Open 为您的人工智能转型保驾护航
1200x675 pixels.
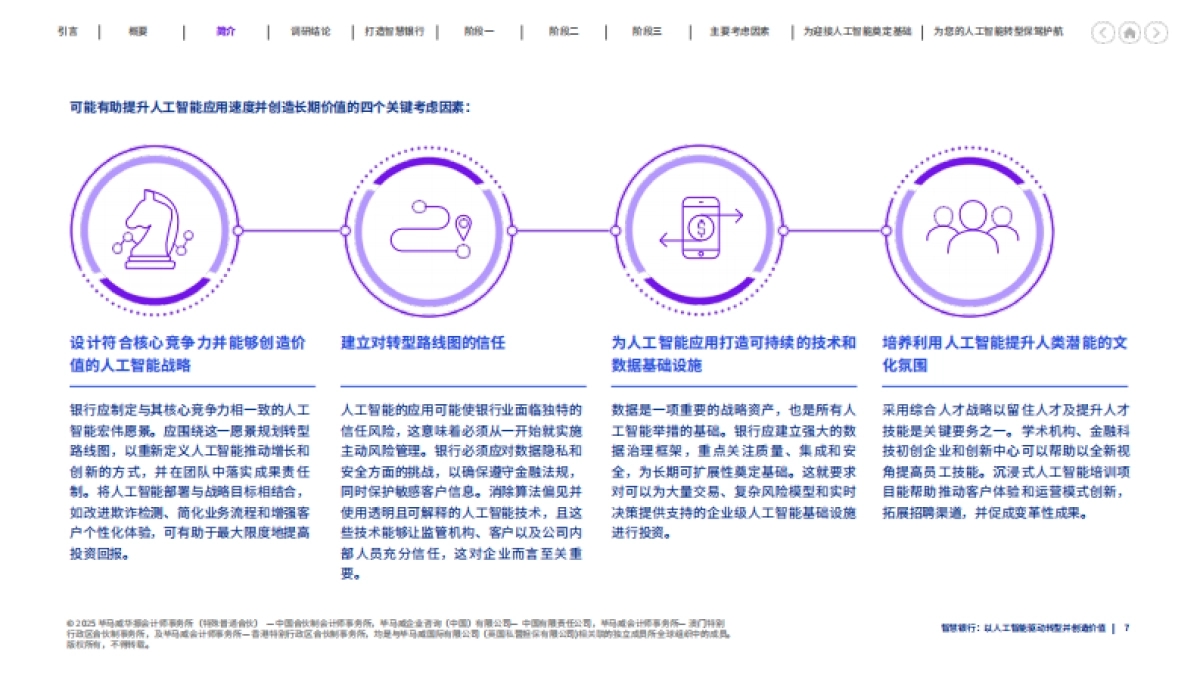coord(1000,31)
